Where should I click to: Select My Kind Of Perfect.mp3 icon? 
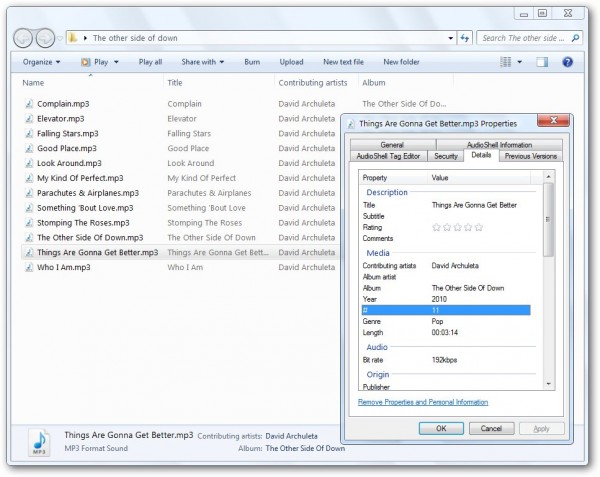[29, 178]
